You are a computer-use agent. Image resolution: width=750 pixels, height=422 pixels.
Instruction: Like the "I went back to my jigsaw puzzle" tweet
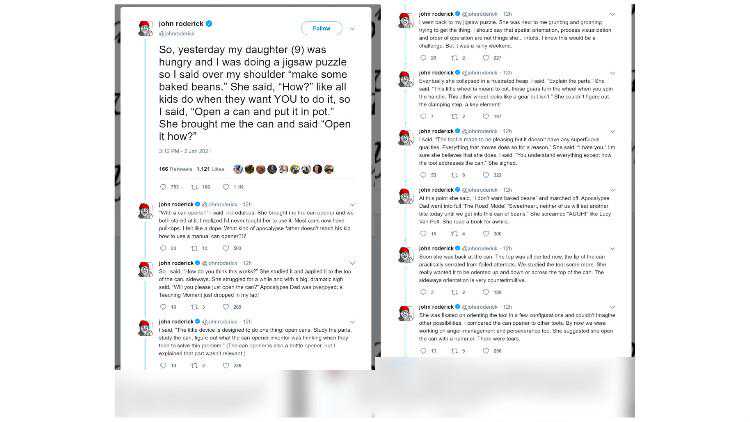485,58
